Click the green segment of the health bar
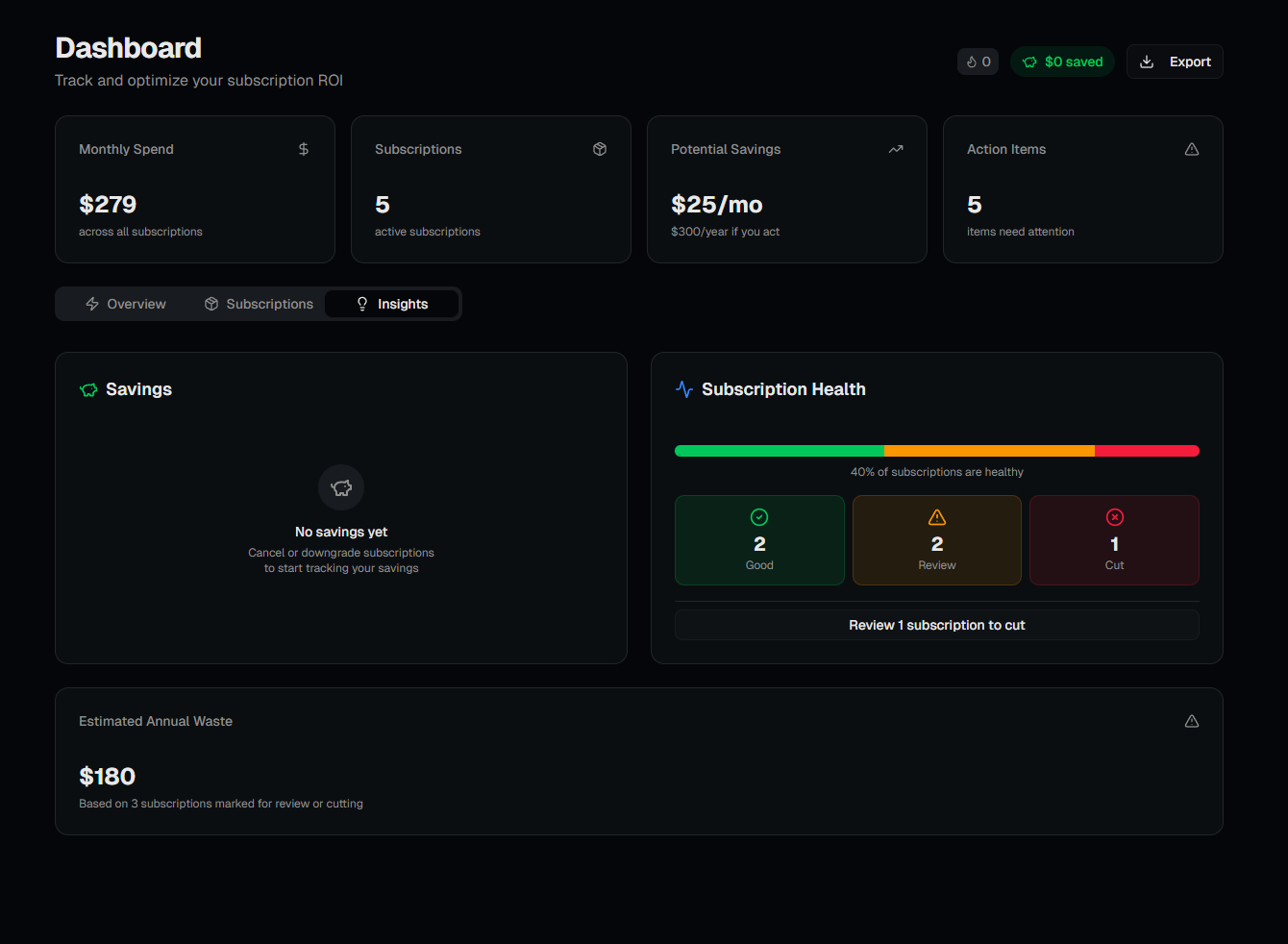The image size is (1288, 944). click(780, 451)
